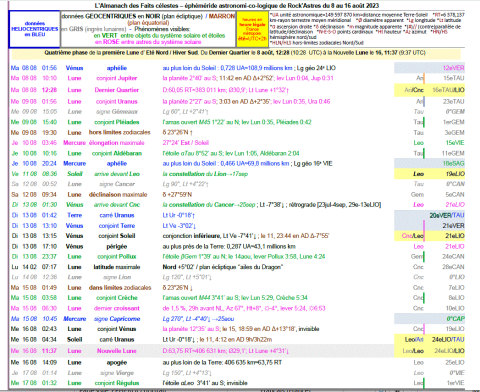480x392 pixels.
Task: Select the 'conjoint Pléiades' entry
Action: point(117,122)
